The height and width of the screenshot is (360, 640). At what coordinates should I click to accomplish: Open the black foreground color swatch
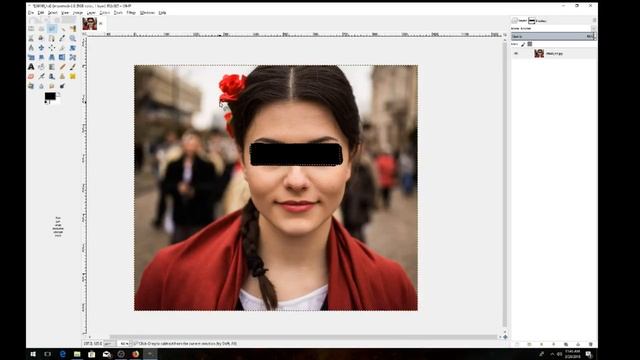pyautogui.click(x=50, y=96)
